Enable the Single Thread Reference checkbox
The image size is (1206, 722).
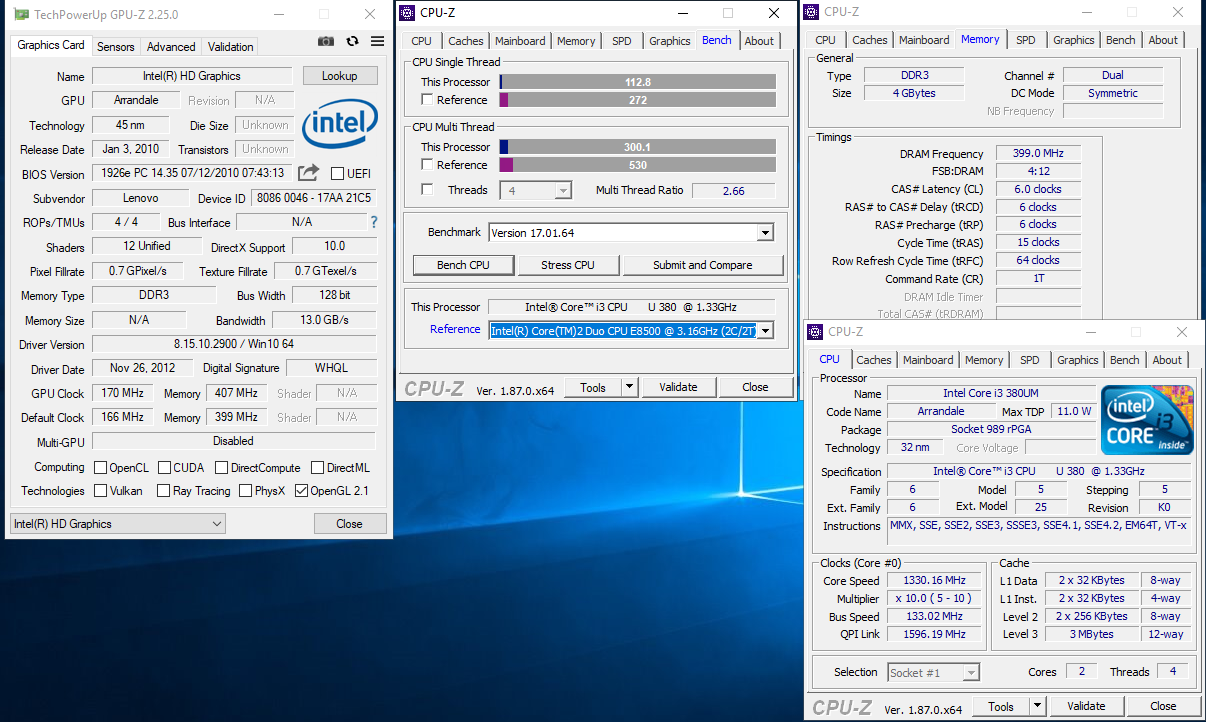point(427,100)
